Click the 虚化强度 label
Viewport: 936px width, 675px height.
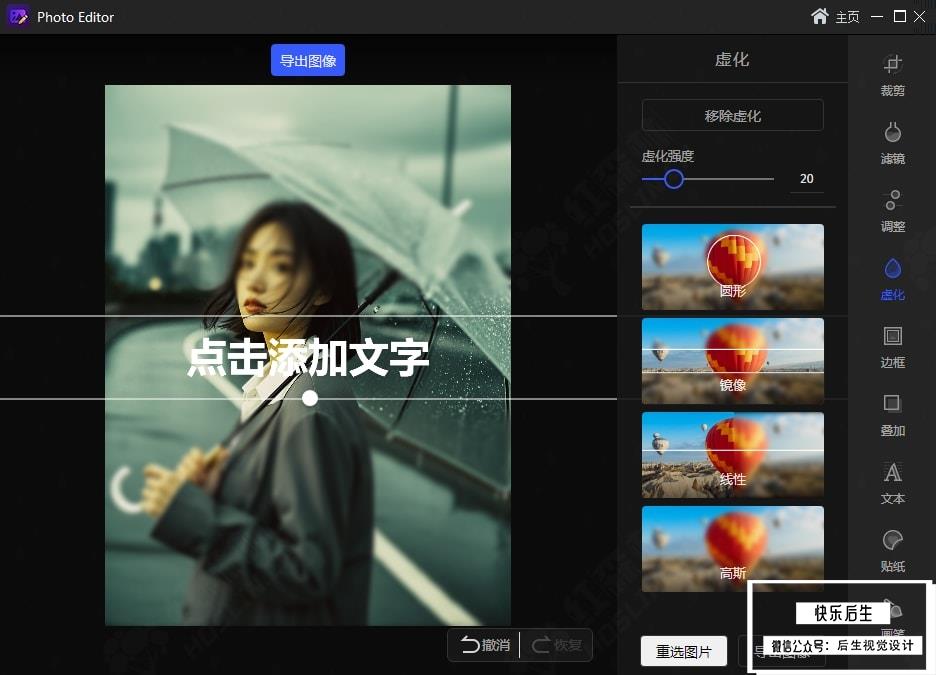coord(667,156)
